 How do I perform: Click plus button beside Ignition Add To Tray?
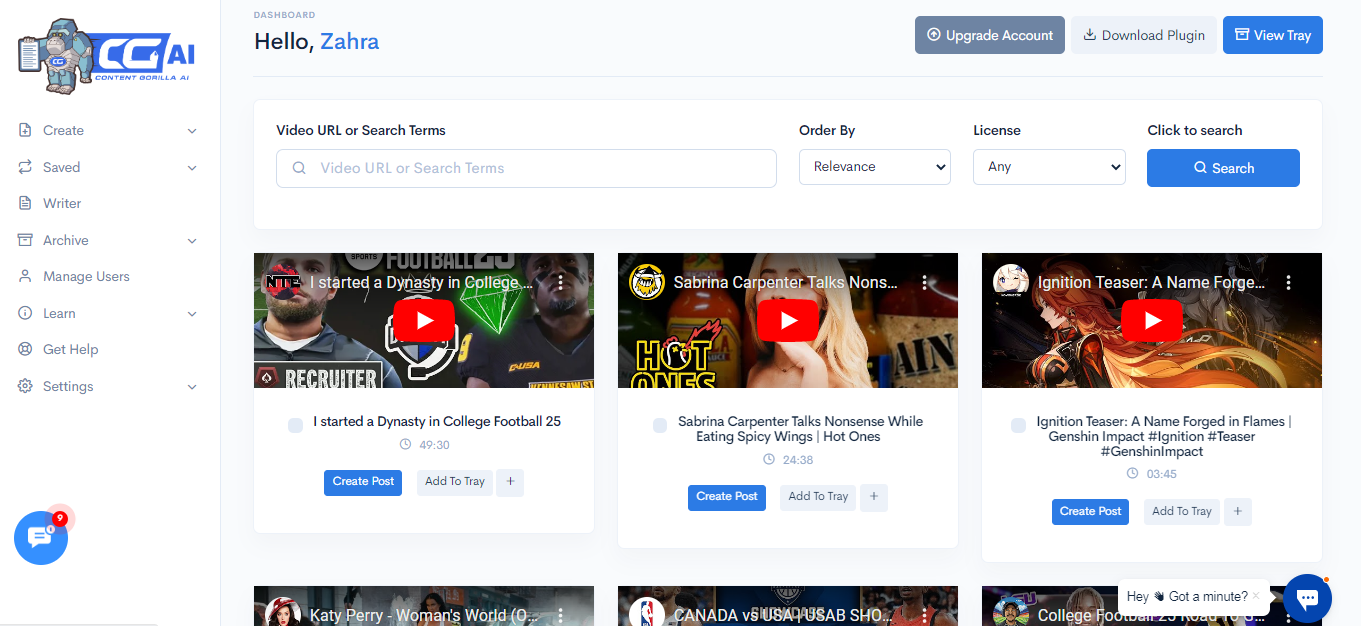[1238, 512]
